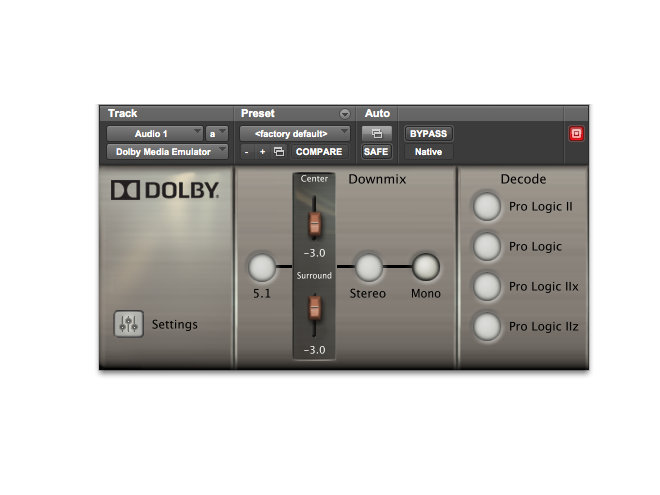
Task: Select the 5.1 downmix mode
Action: point(262,267)
